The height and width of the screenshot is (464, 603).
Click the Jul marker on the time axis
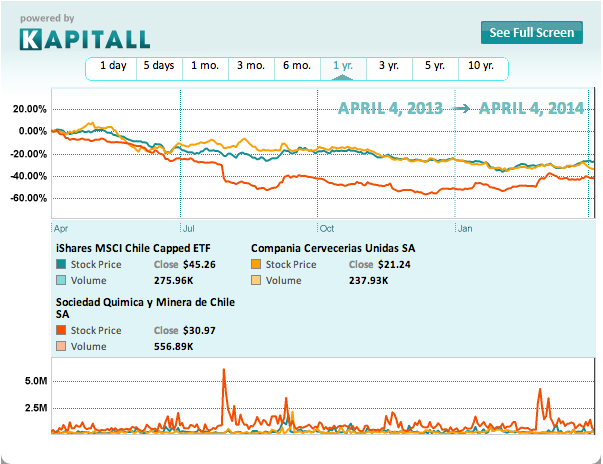coord(188,229)
